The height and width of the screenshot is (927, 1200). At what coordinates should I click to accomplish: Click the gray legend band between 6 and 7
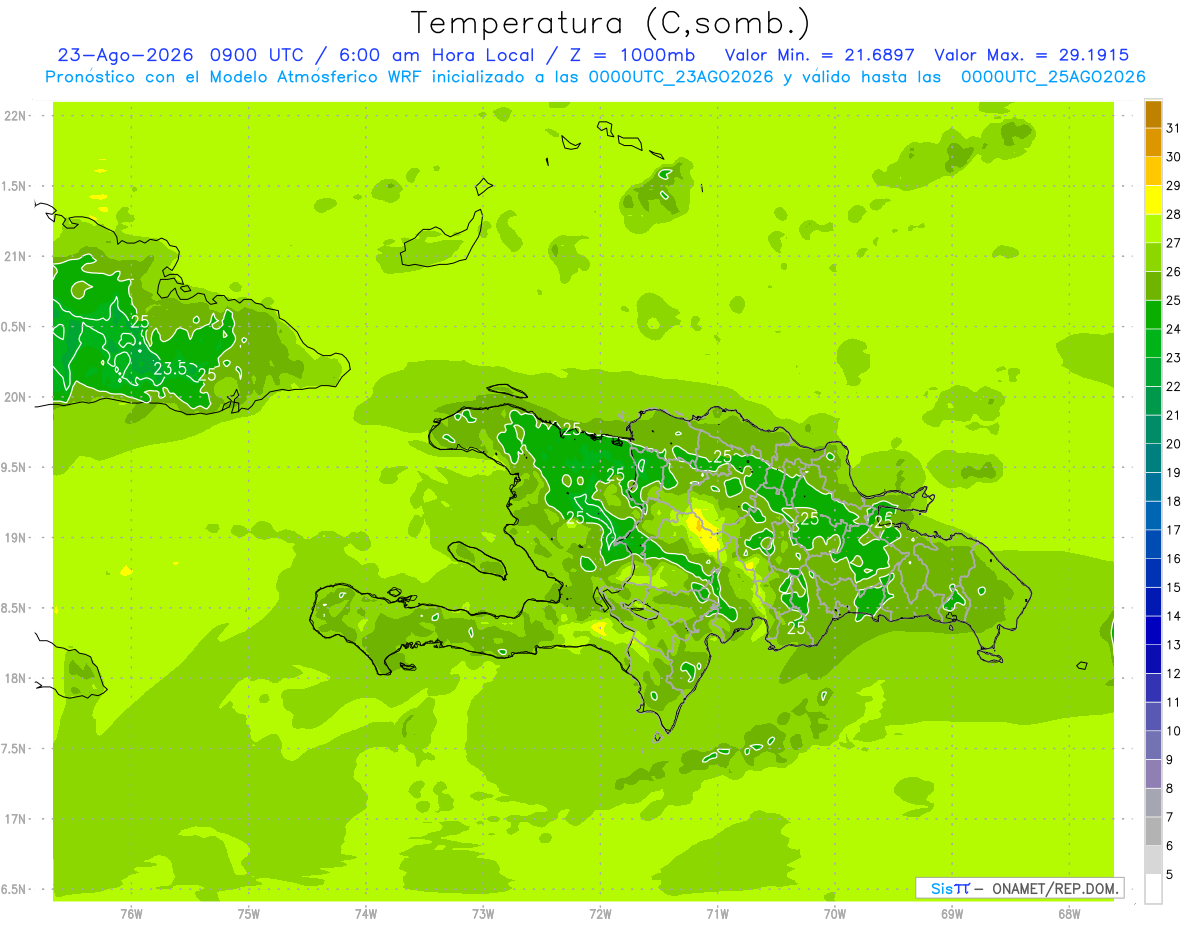click(x=1154, y=831)
